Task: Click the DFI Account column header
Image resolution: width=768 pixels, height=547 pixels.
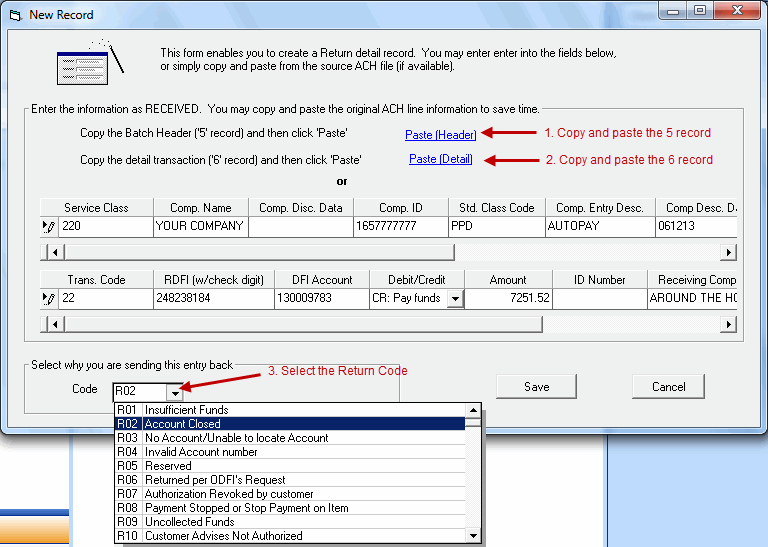Action: point(322,280)
